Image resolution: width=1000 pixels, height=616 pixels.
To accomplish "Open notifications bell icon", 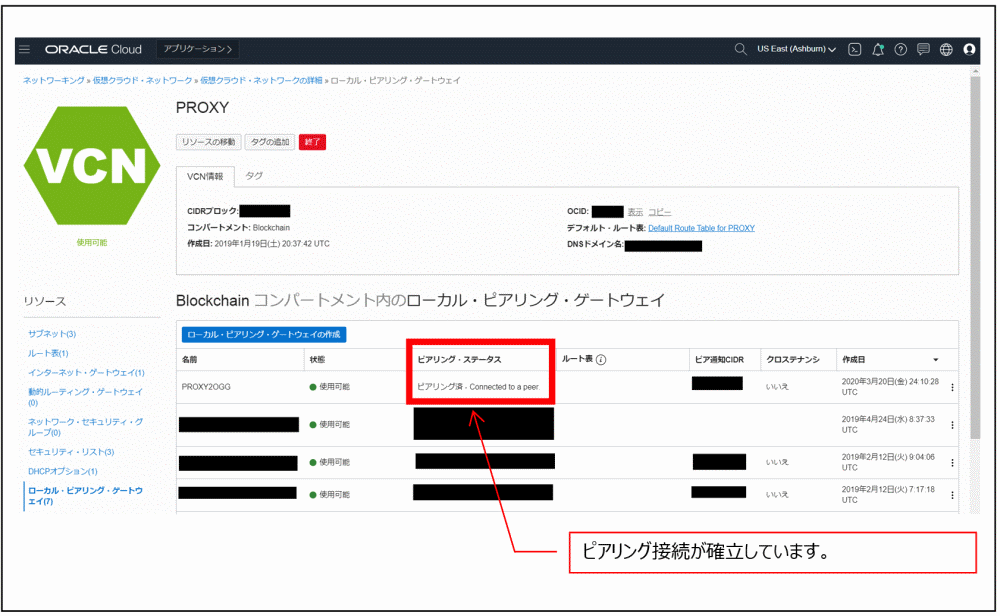I will click(x=878, y=49).
